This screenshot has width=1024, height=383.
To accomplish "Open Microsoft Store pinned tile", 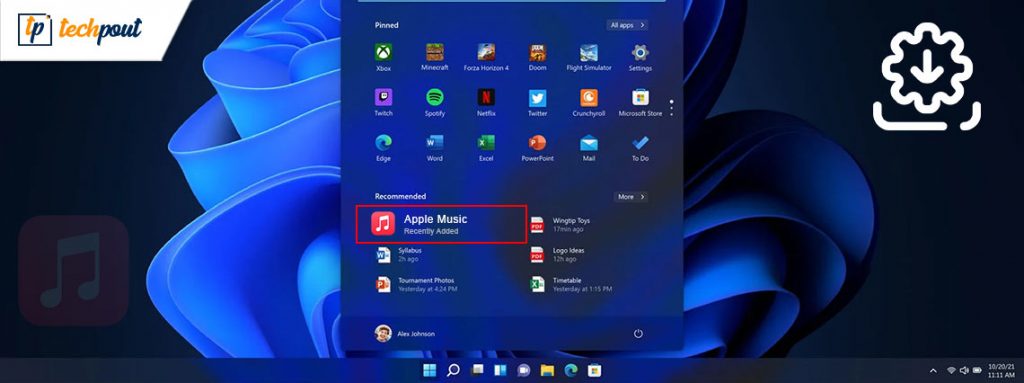I will (x=640, y=103).
